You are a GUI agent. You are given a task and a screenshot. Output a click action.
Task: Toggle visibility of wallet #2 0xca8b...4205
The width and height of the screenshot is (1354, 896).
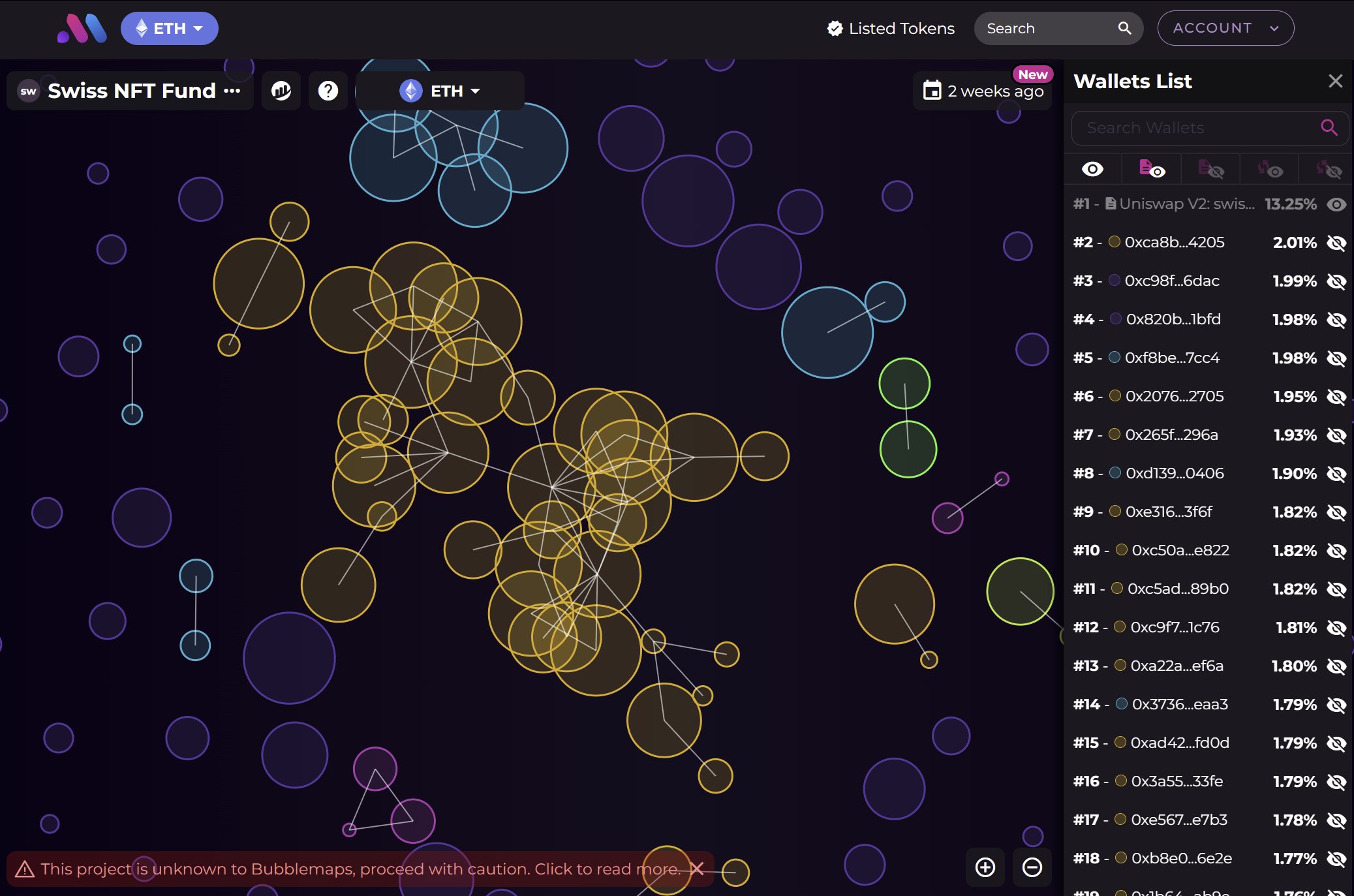tap(1335, 243)
